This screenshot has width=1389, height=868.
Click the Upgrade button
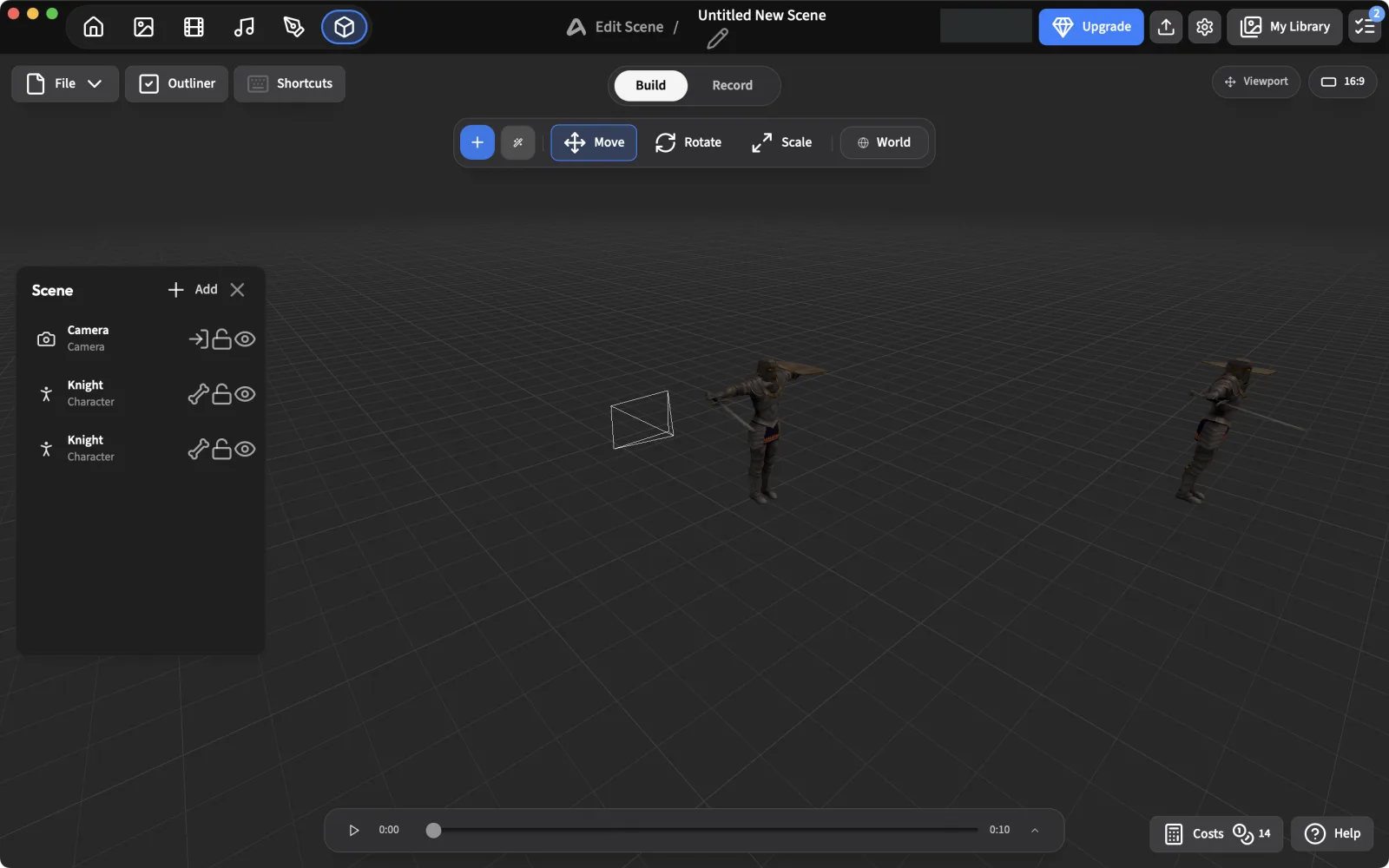[1091, 27]
